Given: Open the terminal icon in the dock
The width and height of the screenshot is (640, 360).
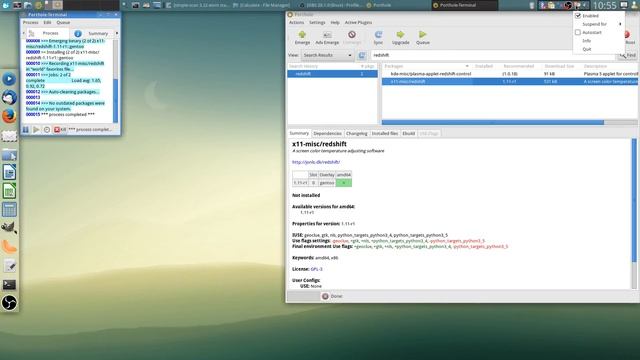Looking at the screenshot, I should [9, 284].
